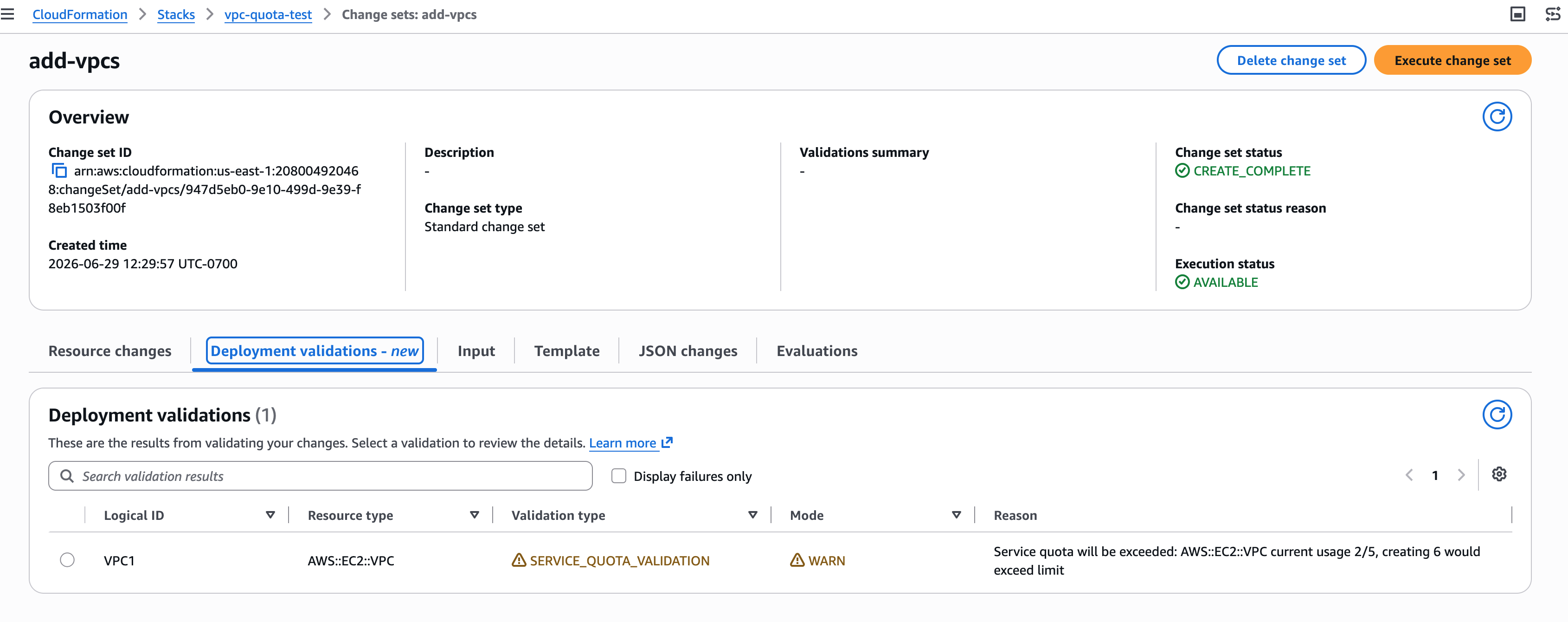Viewport: 1568px width, 622px height.
Task: Click the Deployment validations (1) heading
Action: tap(162, 415)
